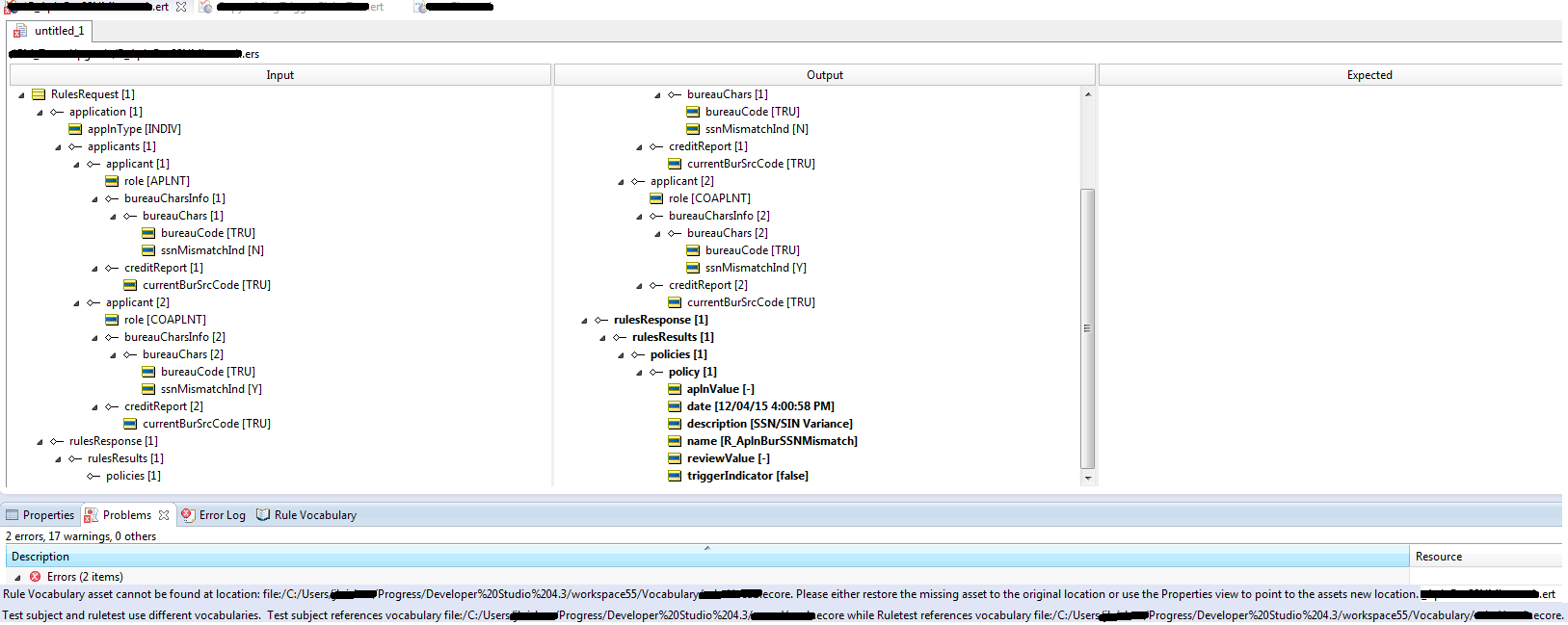Click the red error icon beside Errors (2 items)
The height and width of the screenshot is (625, 1568).
[35, 577]
